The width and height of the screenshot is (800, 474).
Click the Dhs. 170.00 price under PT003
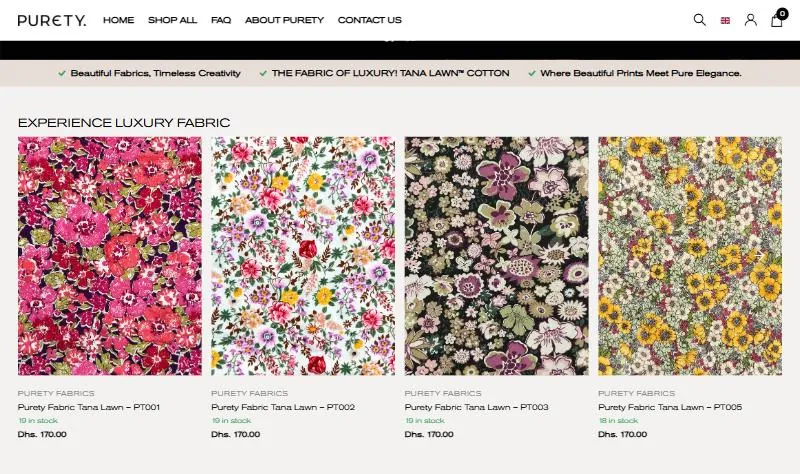(429, 435)
